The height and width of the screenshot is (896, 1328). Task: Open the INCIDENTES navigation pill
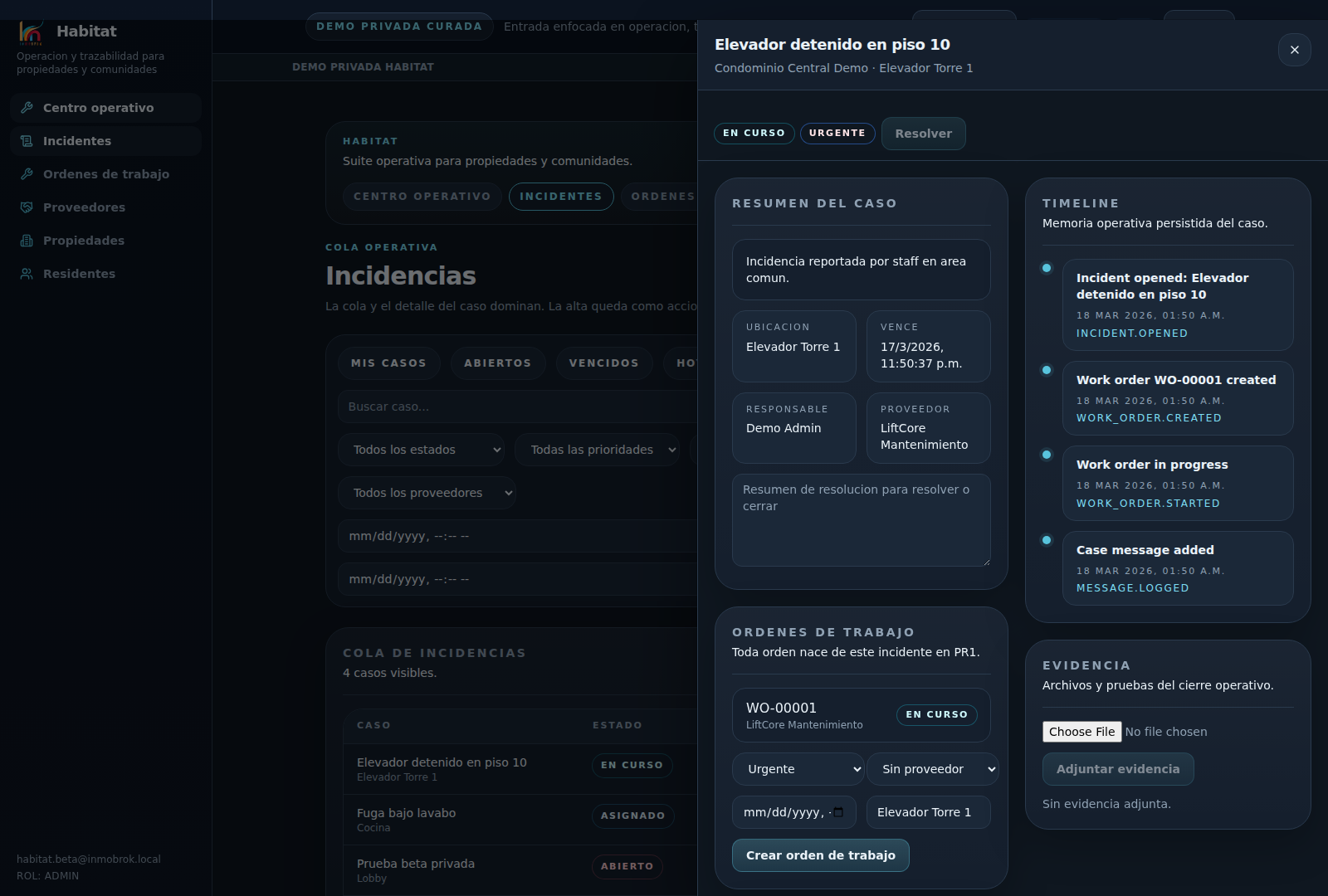click(x=561, y=197)
